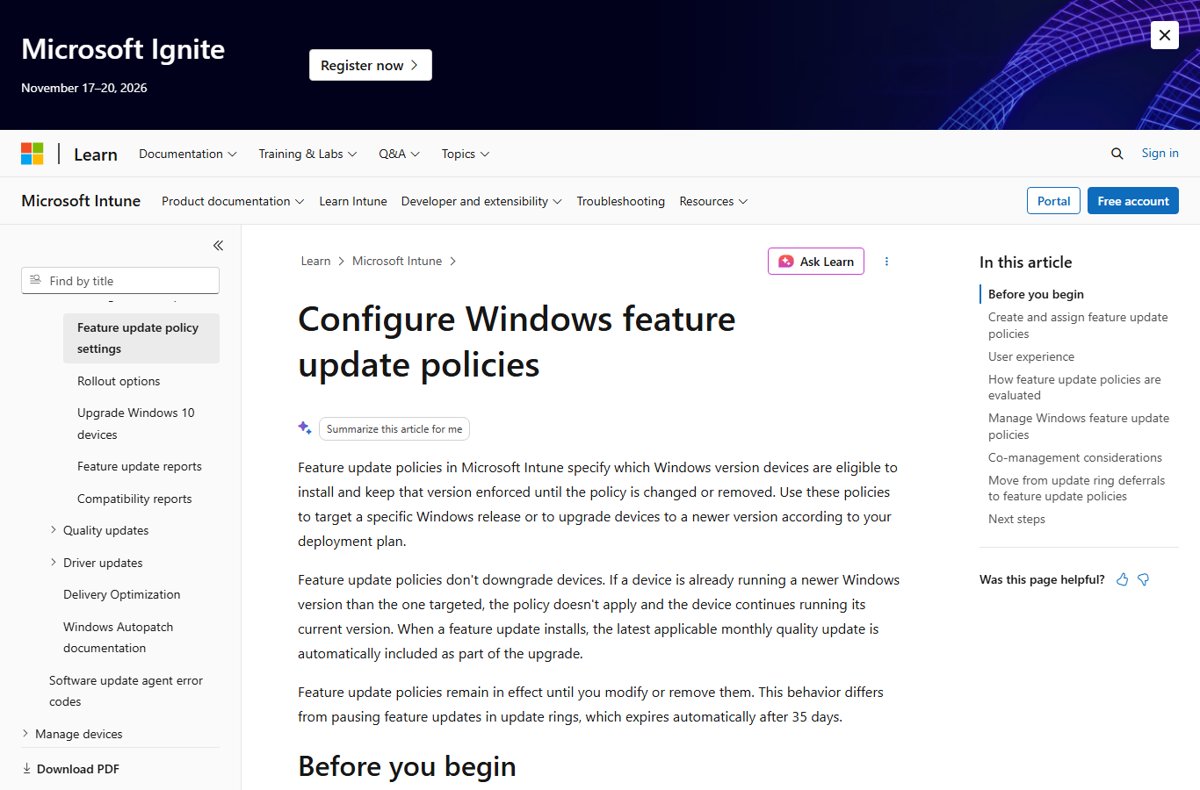This screenshot has height=790, width=1200.
Task: Open Upgrade Windows 10 devices item
Action: coord(136,424)
